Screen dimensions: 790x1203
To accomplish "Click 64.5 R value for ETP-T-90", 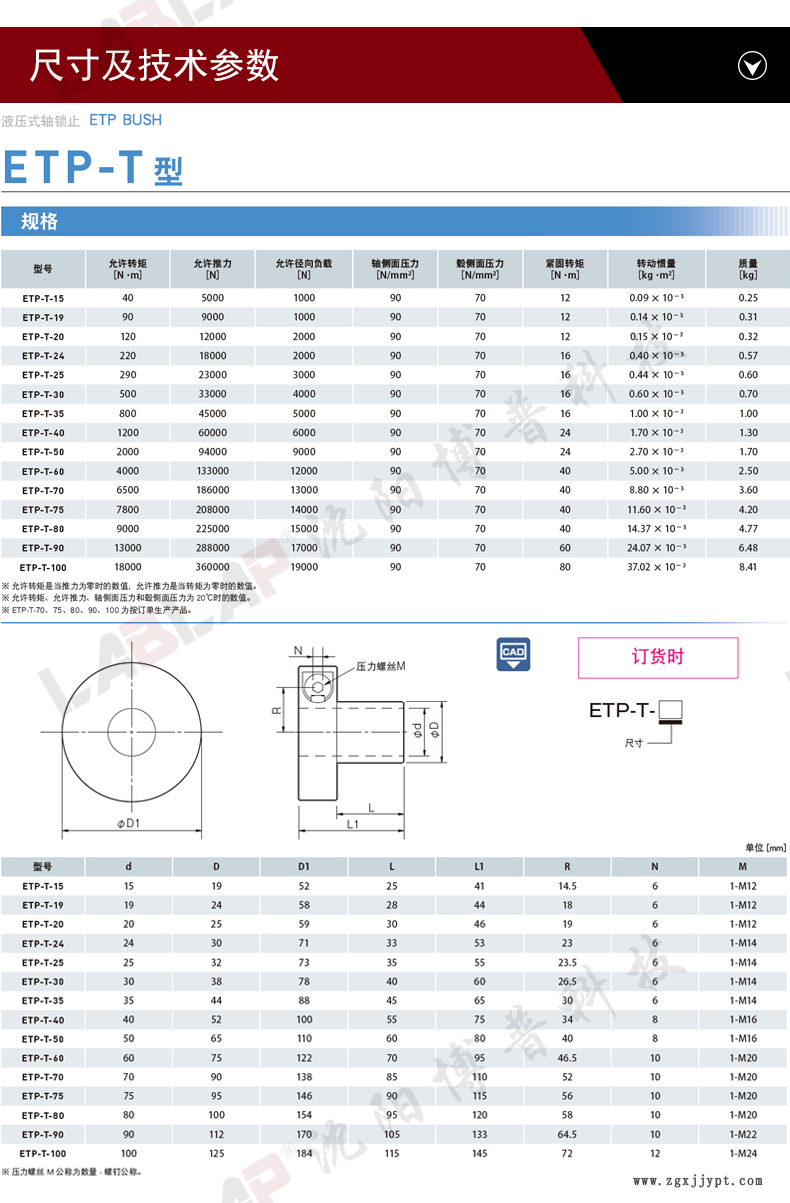I will click(567, 1134).
